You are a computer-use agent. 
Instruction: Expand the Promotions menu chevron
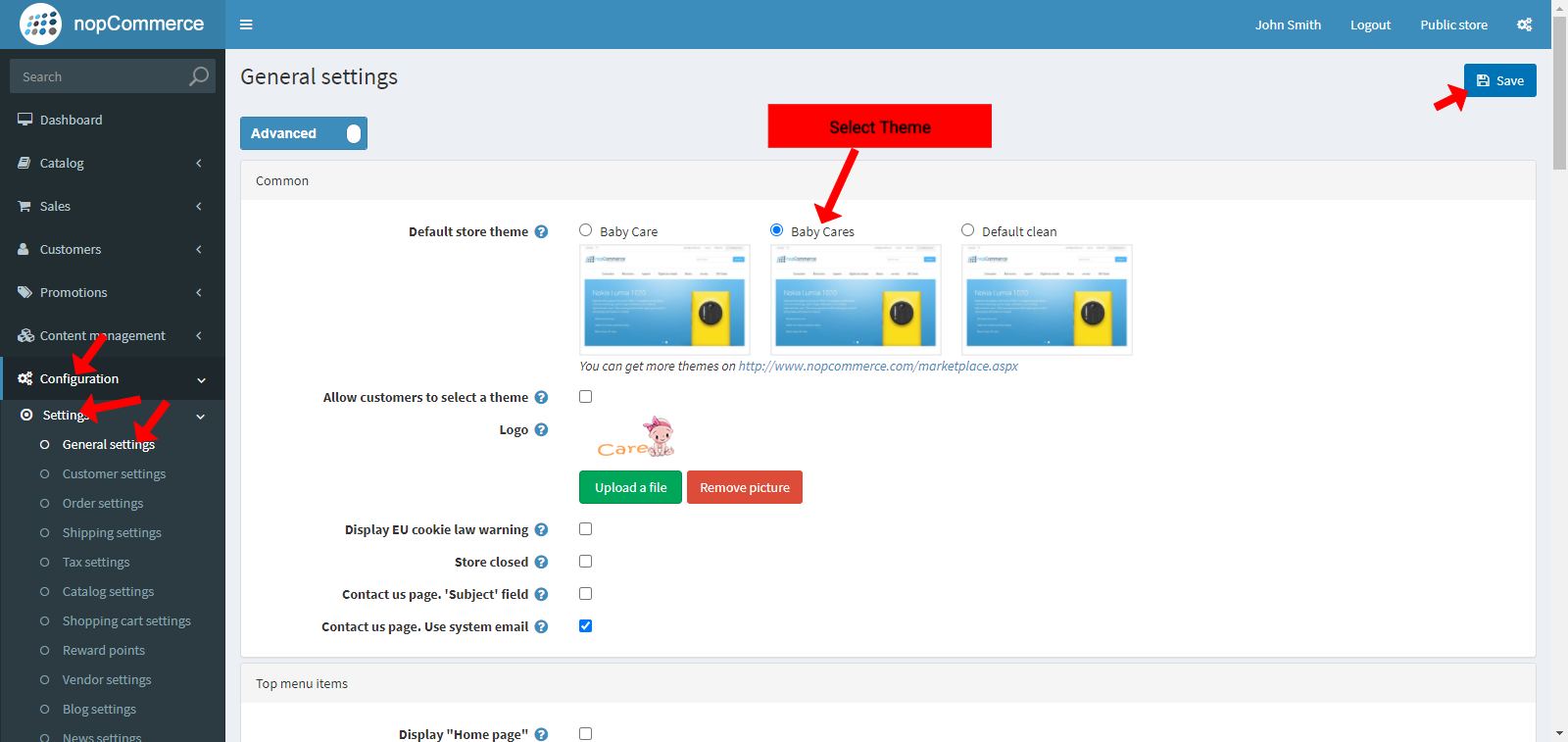[x=199, y=292]
